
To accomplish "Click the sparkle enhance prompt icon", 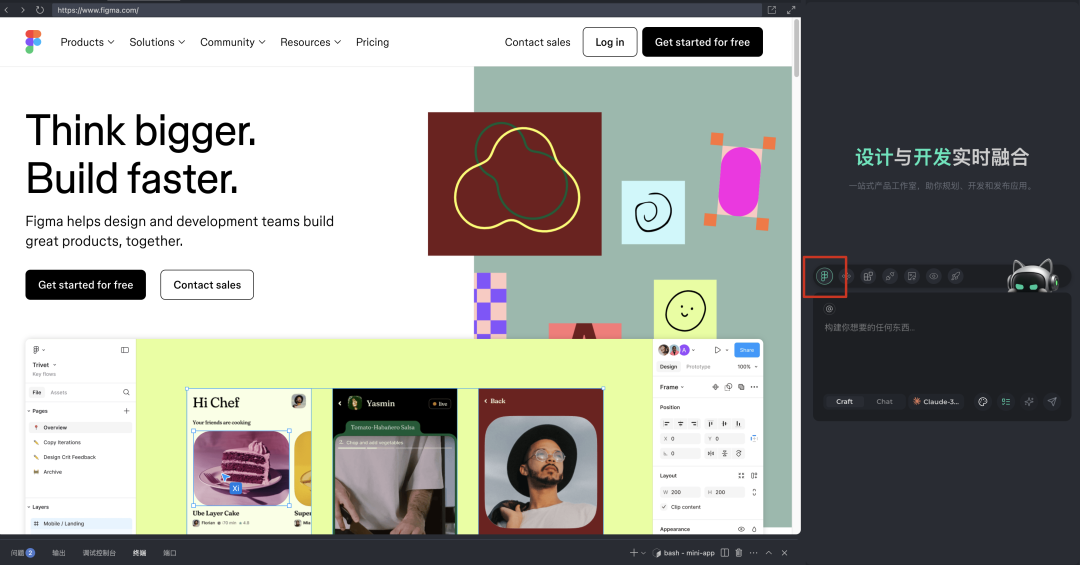I will coord(1029,402).
